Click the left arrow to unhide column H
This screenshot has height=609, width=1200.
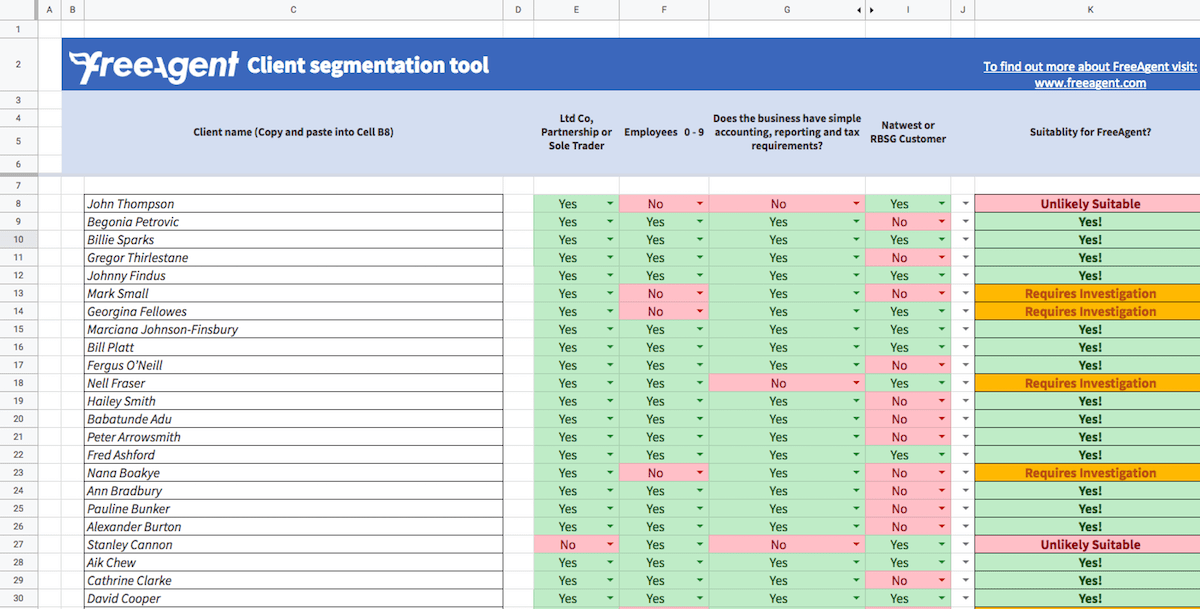click(858, 9)
